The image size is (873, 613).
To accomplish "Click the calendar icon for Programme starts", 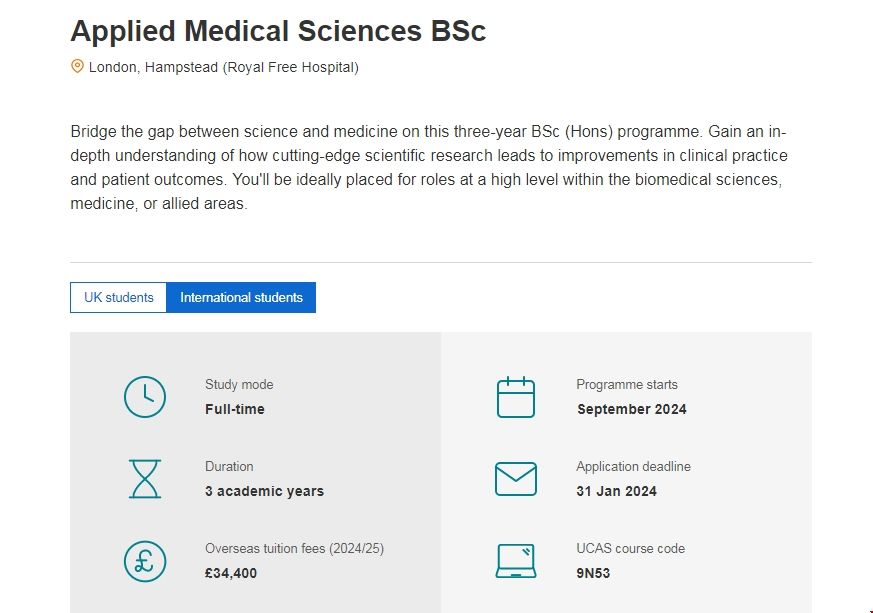I will click(x=515, y=396).
